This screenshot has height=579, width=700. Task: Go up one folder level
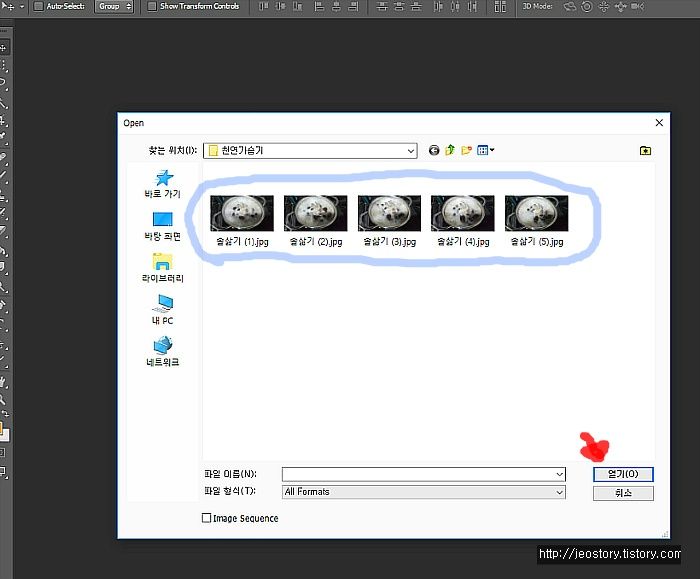[x=450, y=150]
